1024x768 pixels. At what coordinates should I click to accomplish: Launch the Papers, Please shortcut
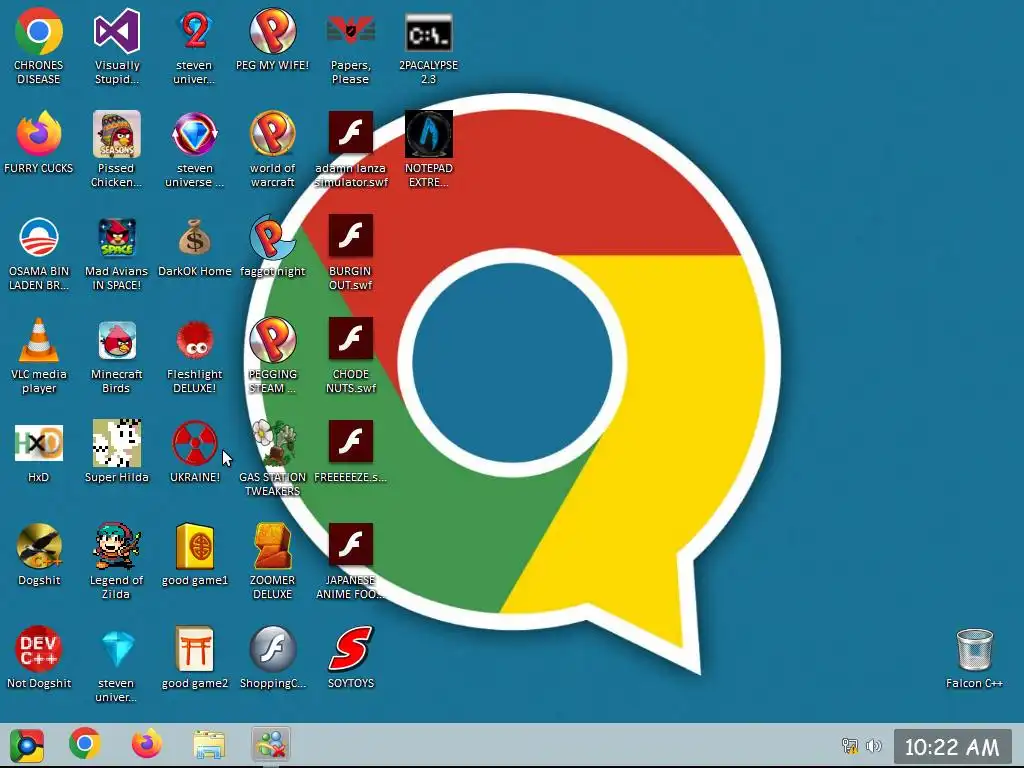click(351, 31)
